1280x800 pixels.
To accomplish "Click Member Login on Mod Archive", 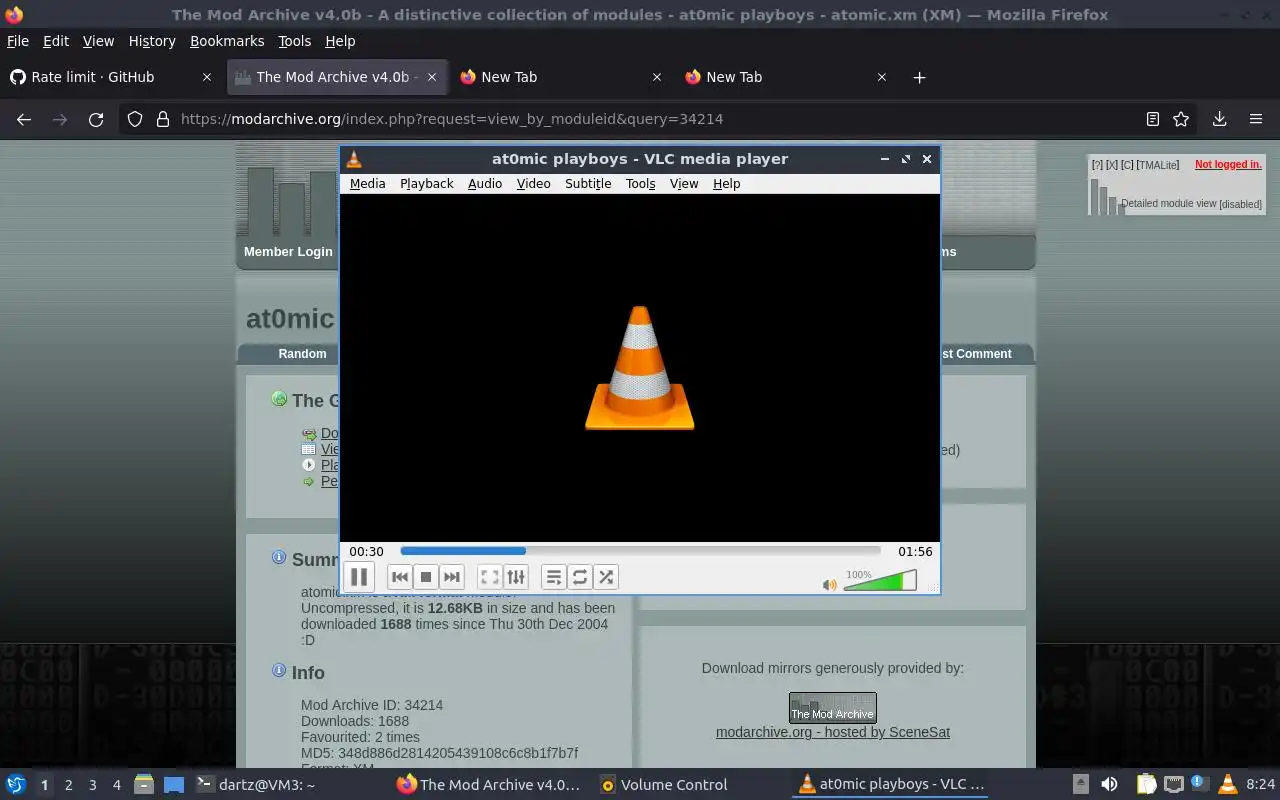I will [x=288, y=252].
